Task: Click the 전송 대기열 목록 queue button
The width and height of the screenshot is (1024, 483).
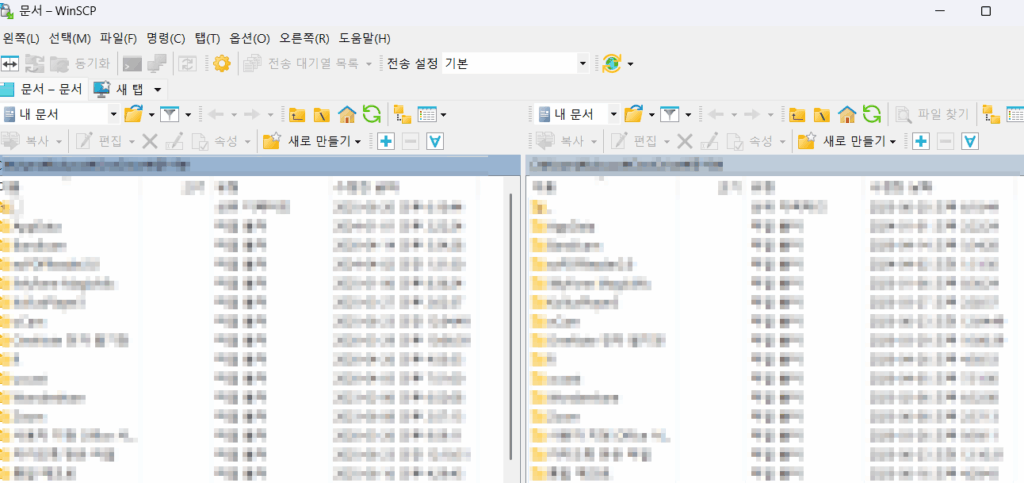Action: point(303,64)
